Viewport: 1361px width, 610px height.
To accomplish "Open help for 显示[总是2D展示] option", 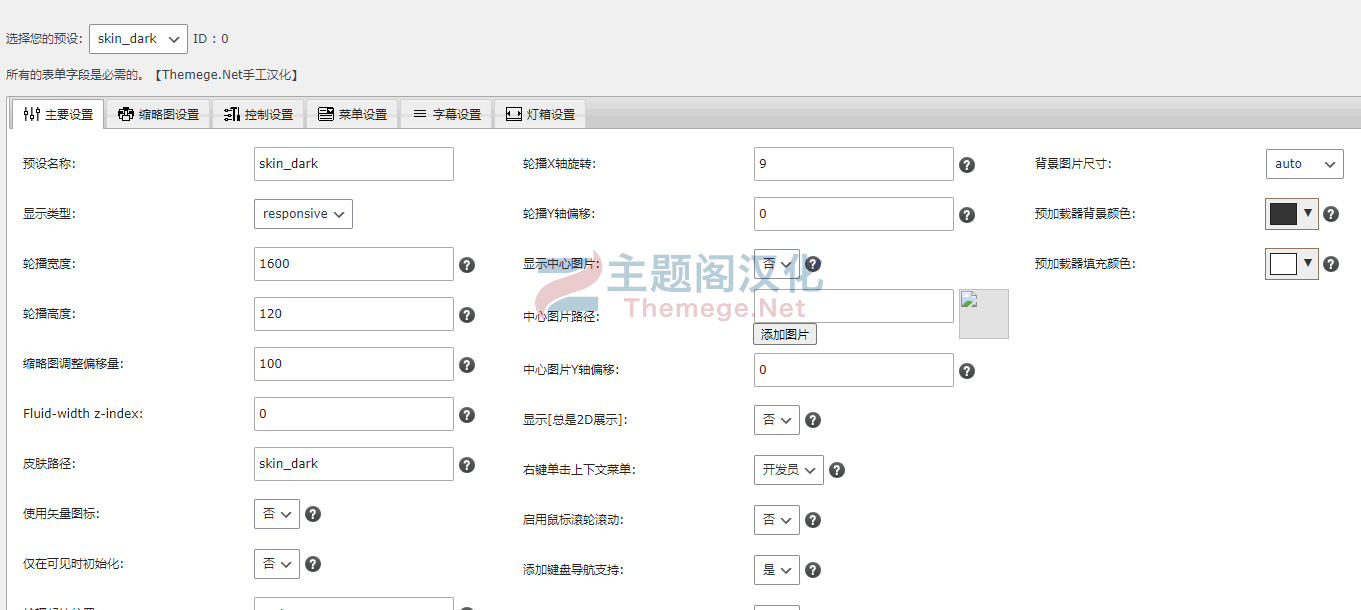I will coord(812,420).
